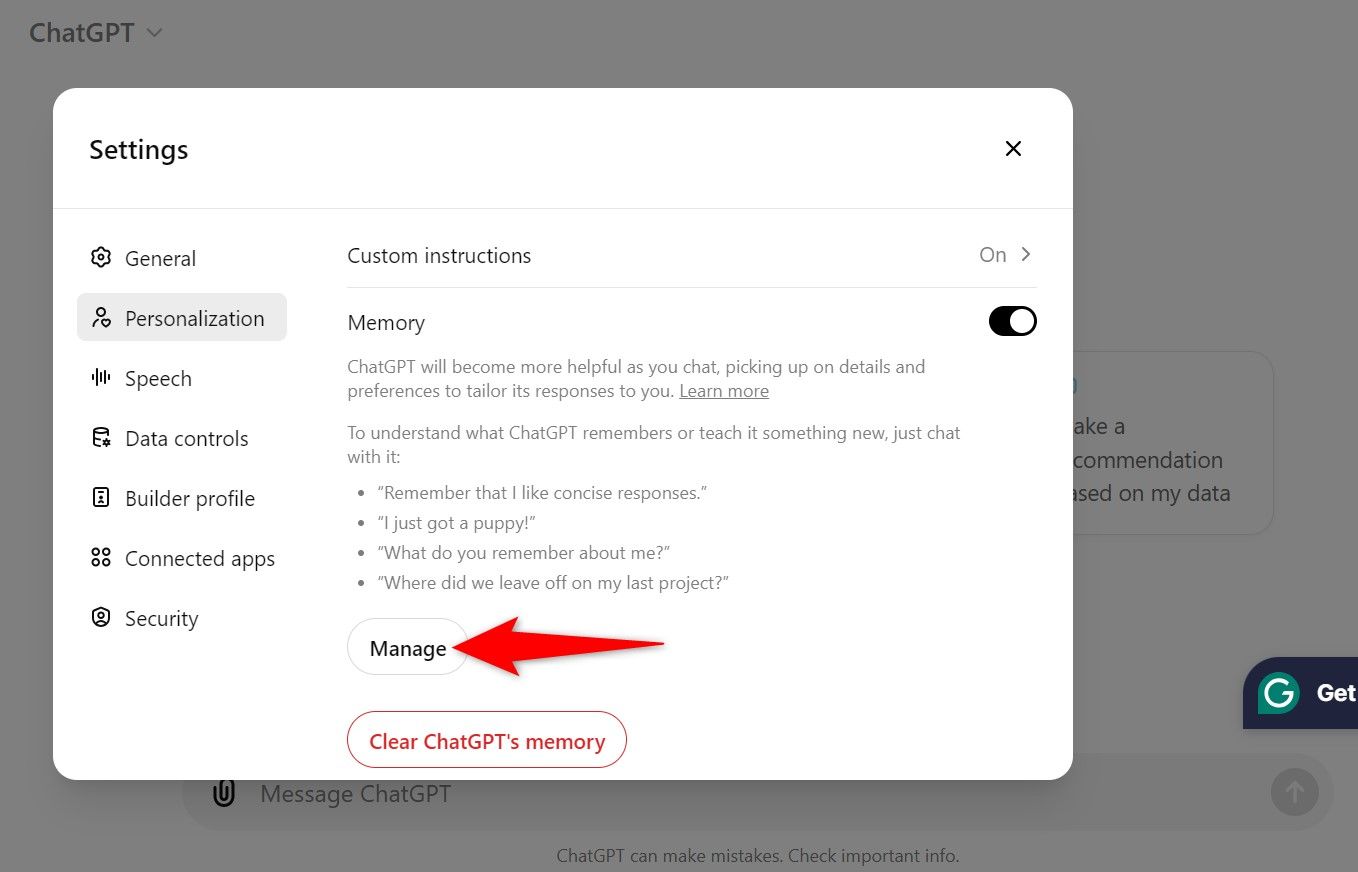This screenshot has height=872, width=1358.
Task: Click the Personalization person icon
Action: [x=101, y=318]
